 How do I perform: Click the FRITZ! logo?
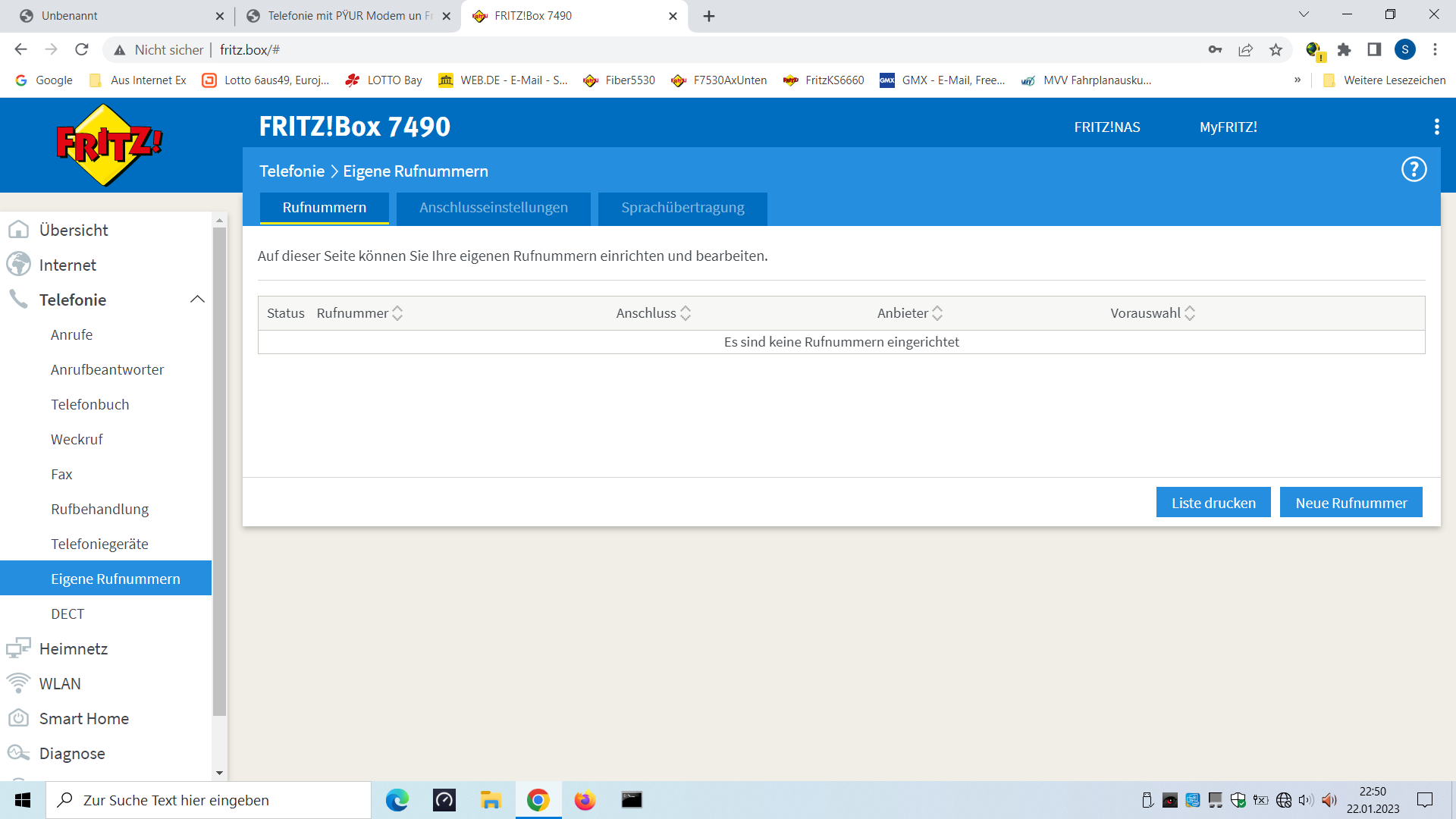(109, 145)
